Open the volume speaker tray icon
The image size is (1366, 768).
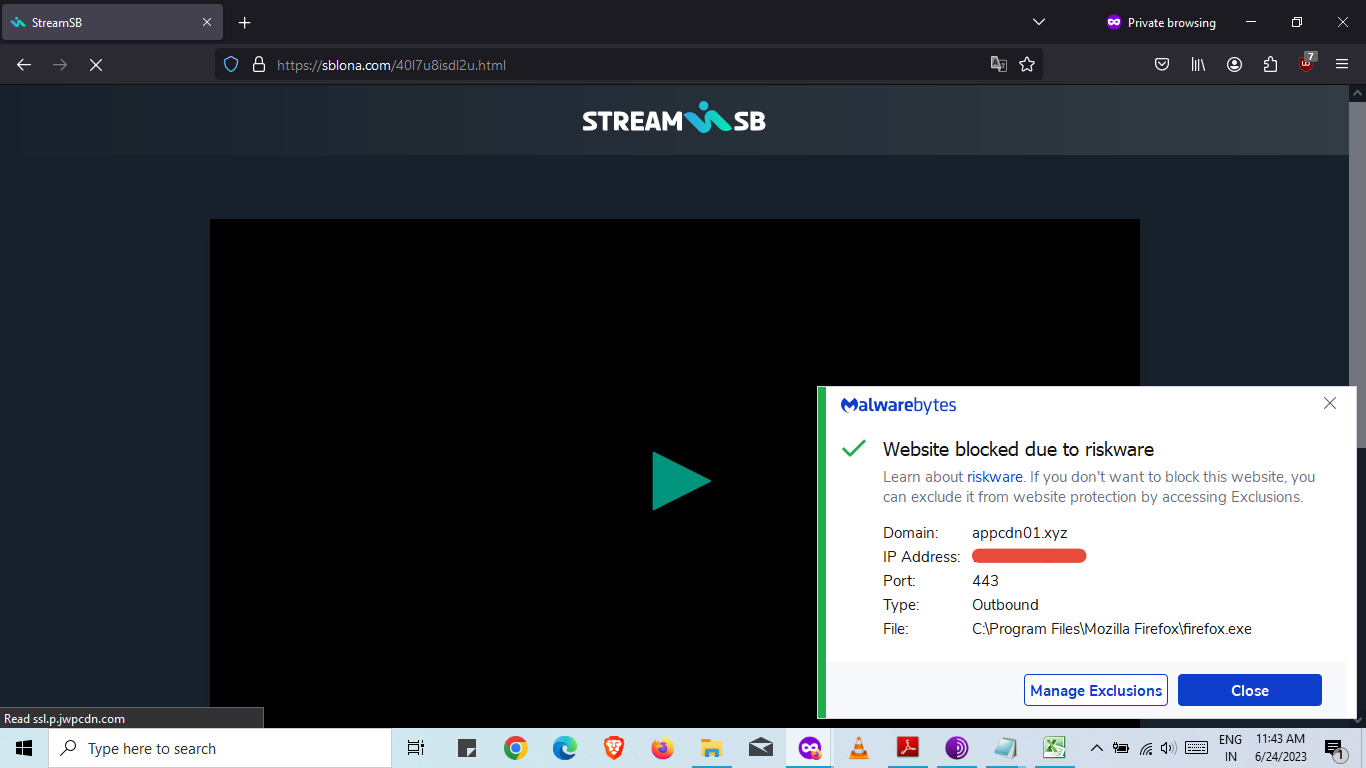click(1168, 748)
